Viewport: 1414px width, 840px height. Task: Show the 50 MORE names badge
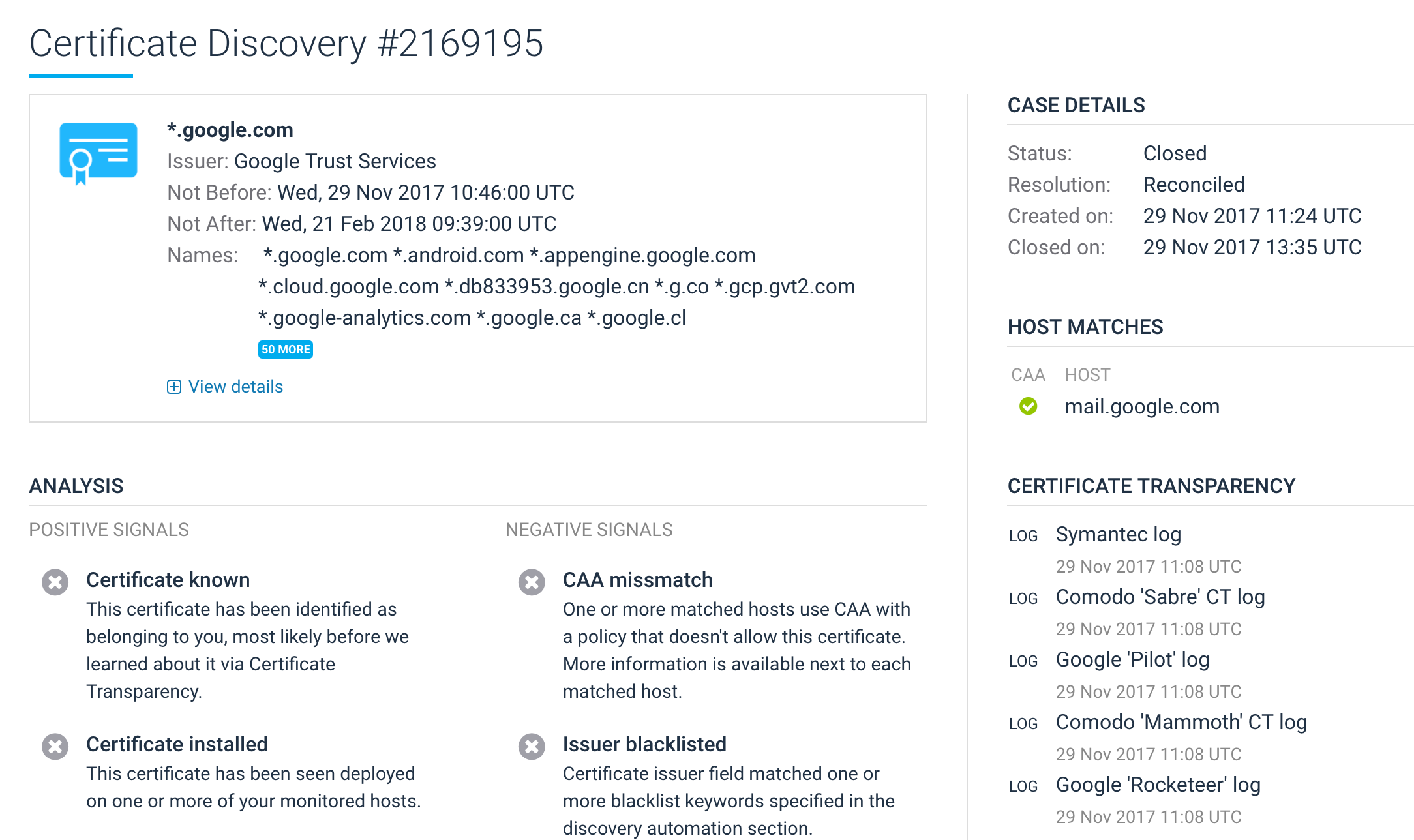tap(286, 350)
